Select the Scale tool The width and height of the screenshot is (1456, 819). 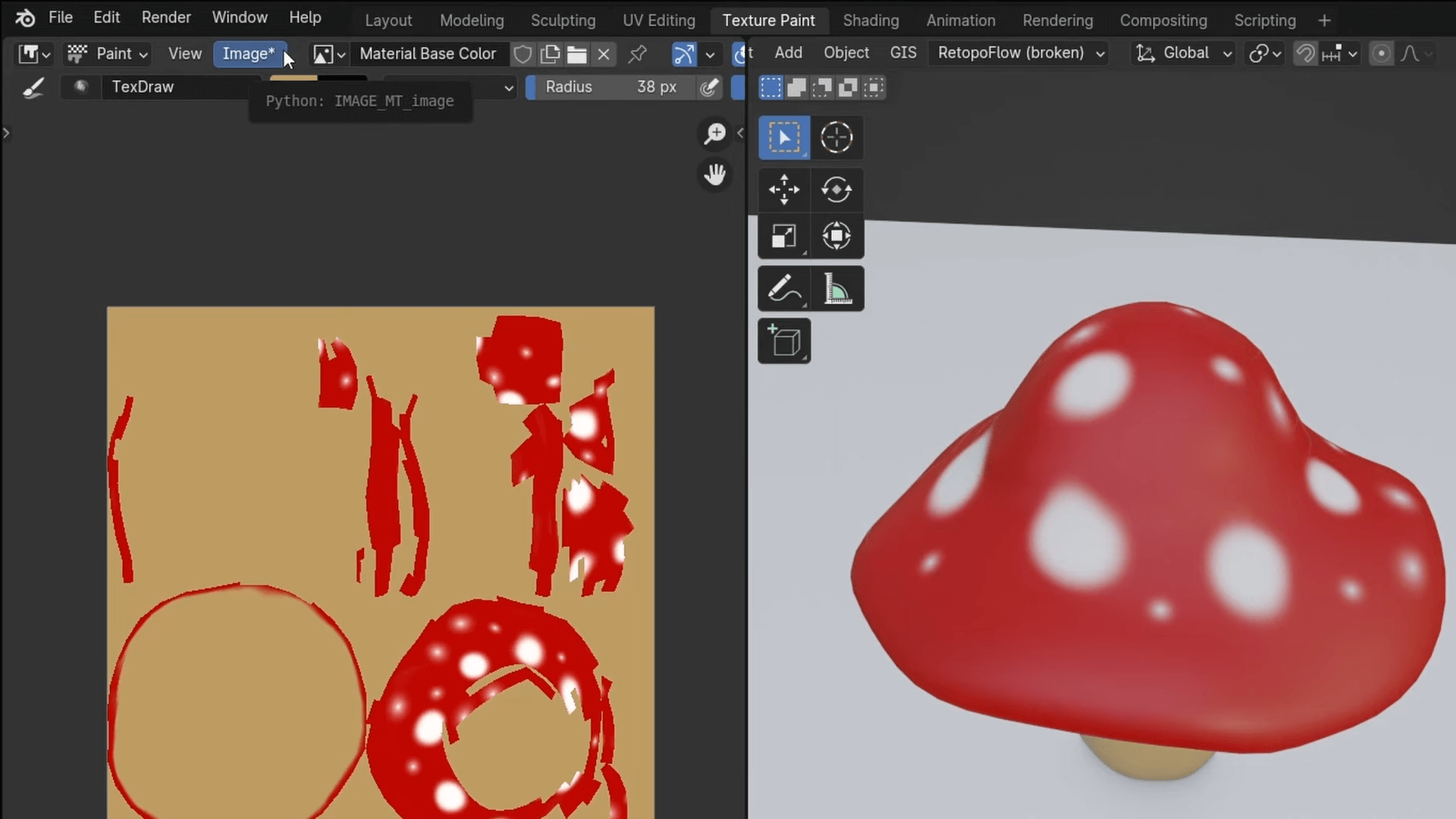point(783,236)
